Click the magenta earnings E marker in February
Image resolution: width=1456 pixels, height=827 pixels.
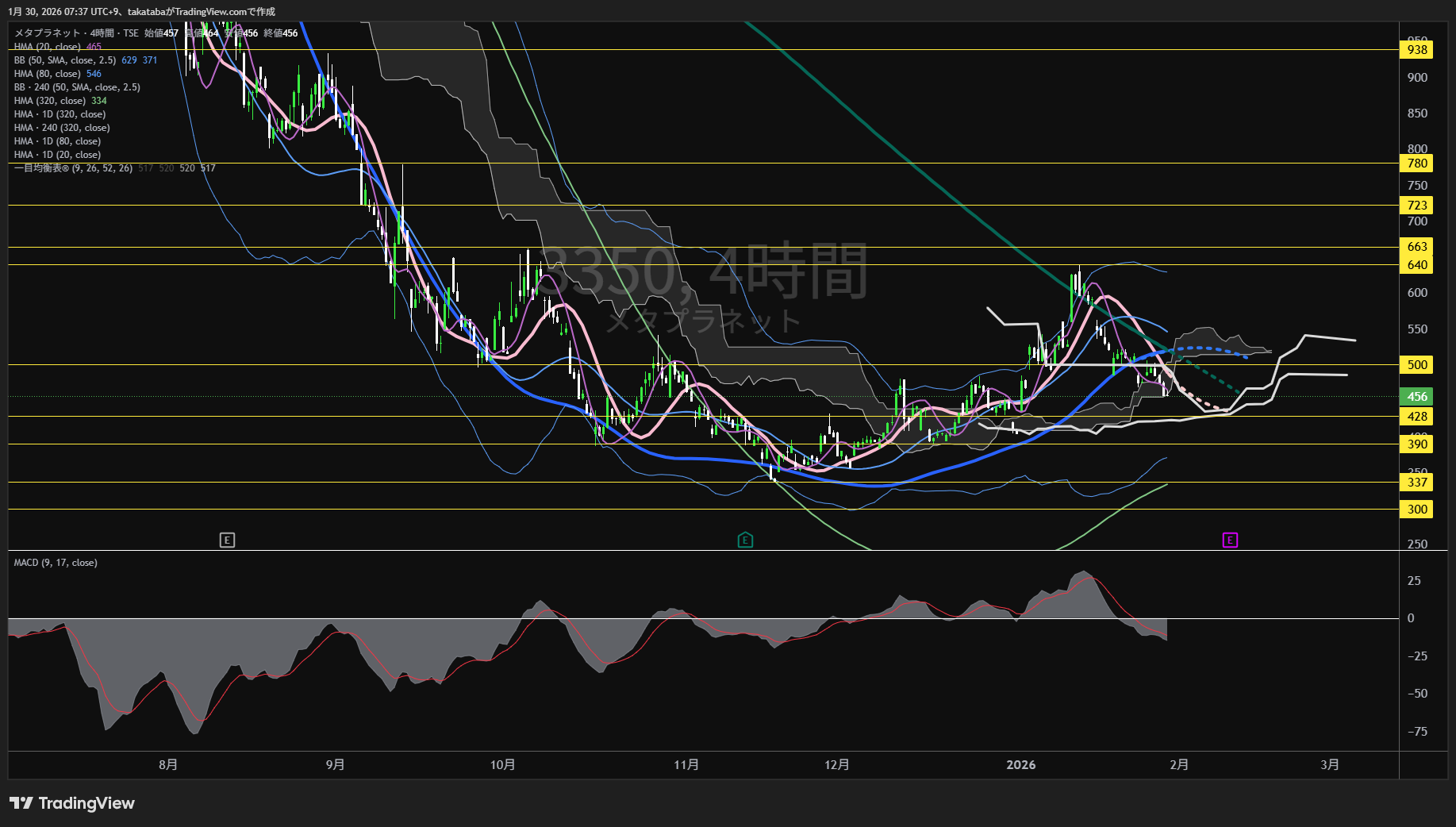coord(1230,540)
